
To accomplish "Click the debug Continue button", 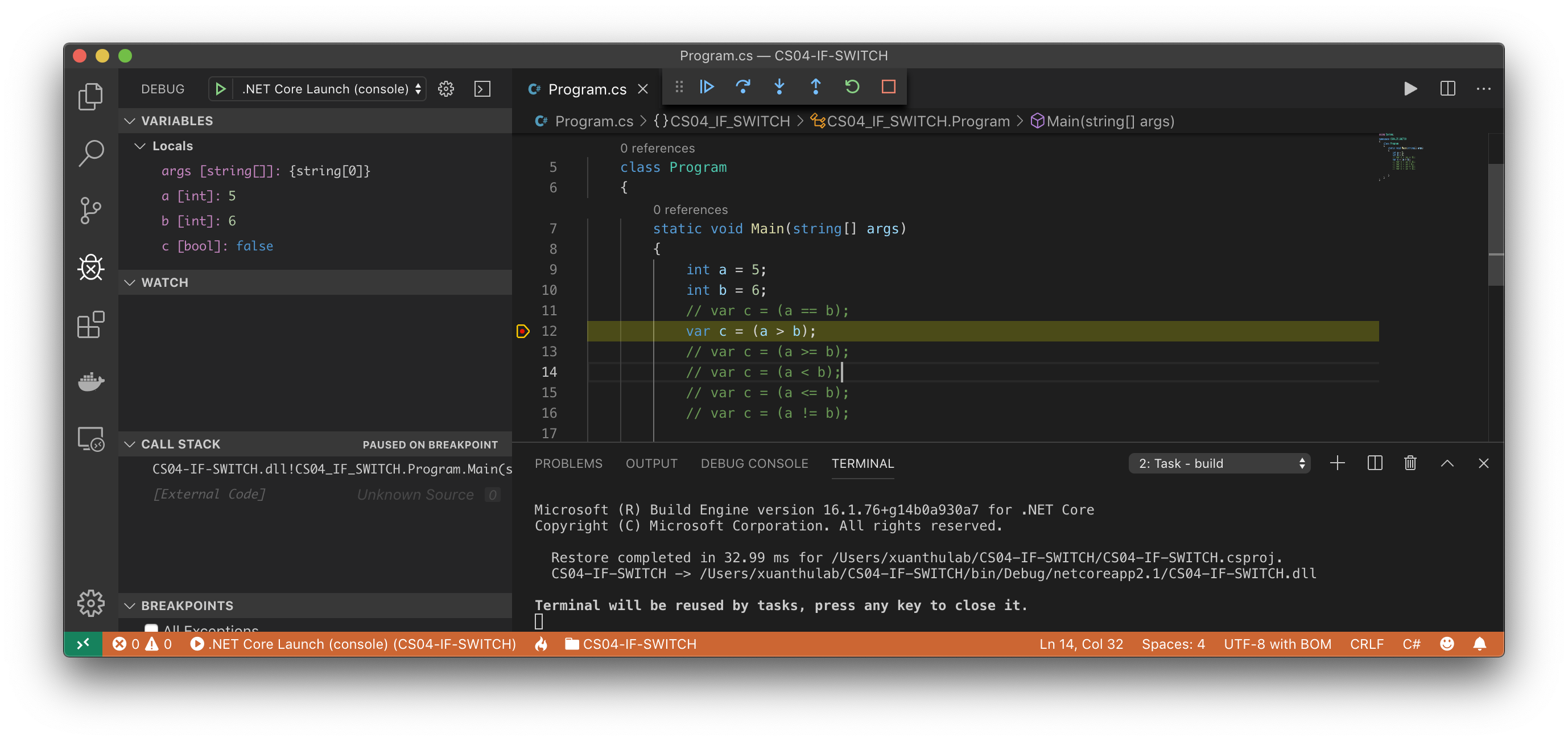I will [x=707, y=87].
